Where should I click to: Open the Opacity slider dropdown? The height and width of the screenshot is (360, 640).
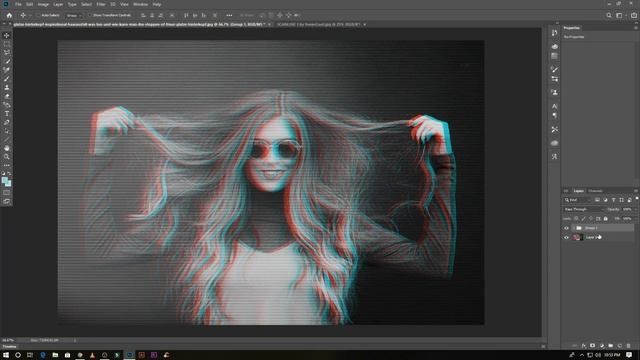click(x=636, y=209)
